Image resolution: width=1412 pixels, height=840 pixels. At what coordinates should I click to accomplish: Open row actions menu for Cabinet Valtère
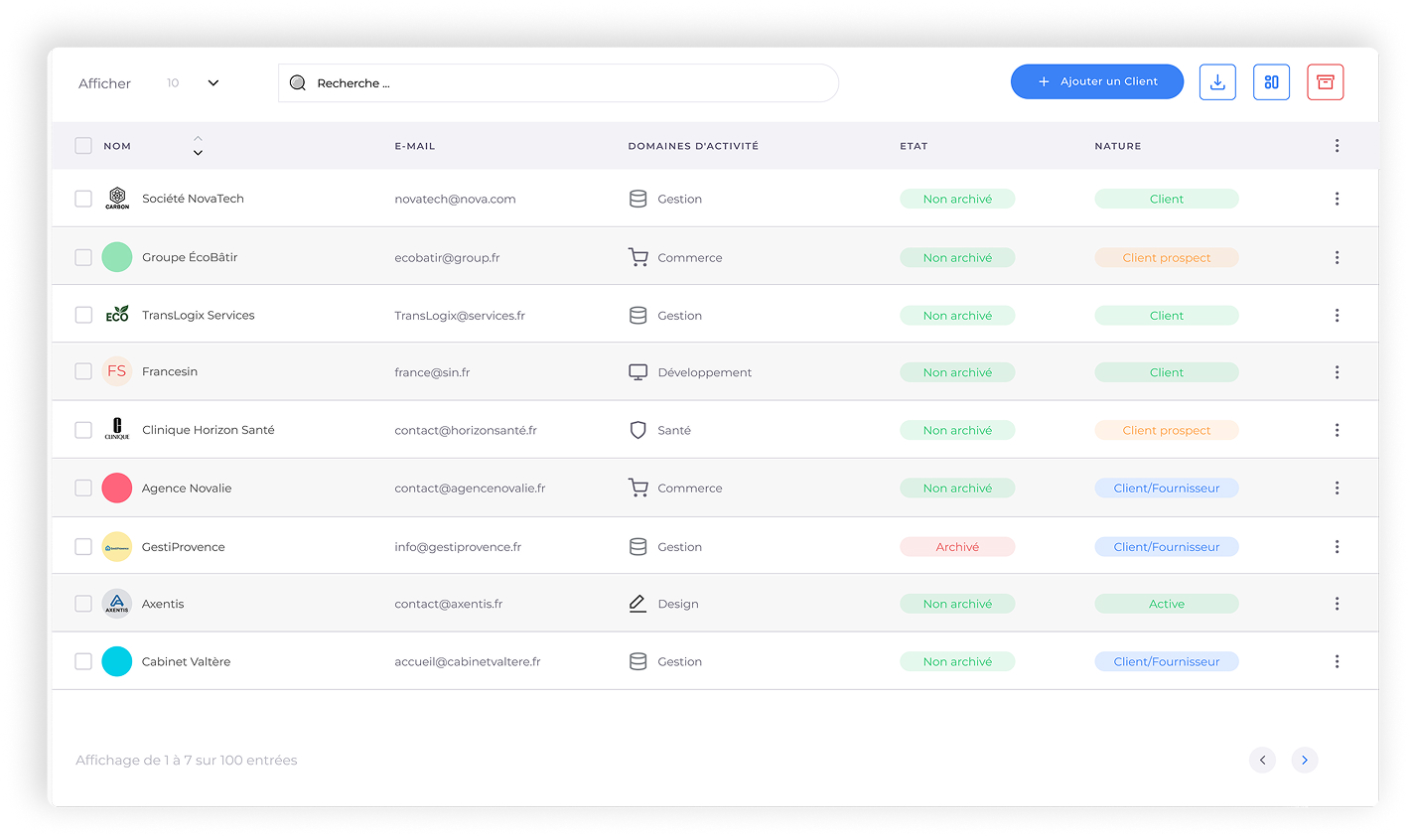tap(1337, 661)
